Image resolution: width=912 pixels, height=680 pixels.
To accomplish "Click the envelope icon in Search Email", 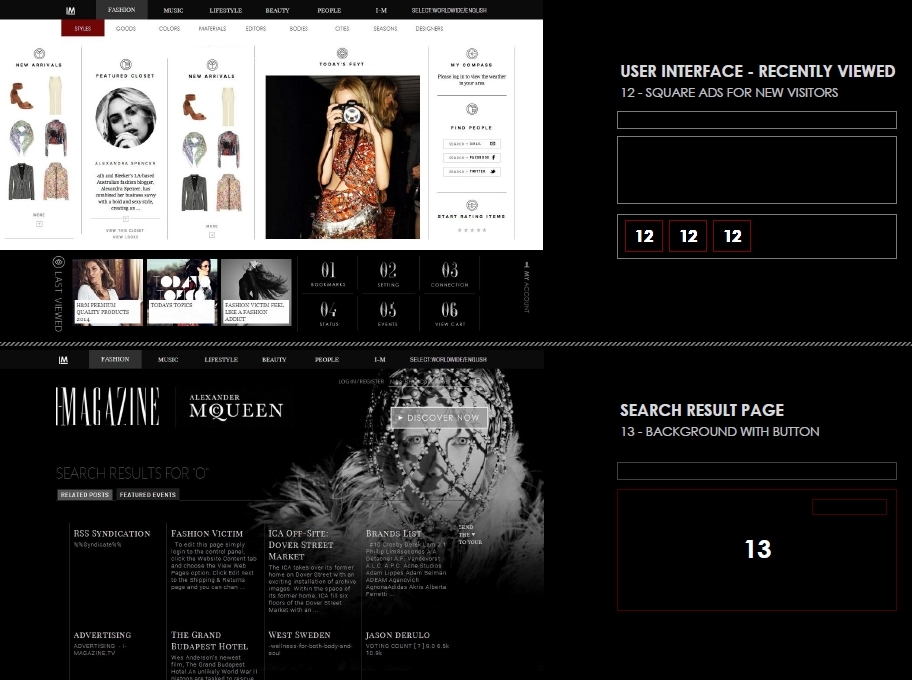I will pos(493,144).
